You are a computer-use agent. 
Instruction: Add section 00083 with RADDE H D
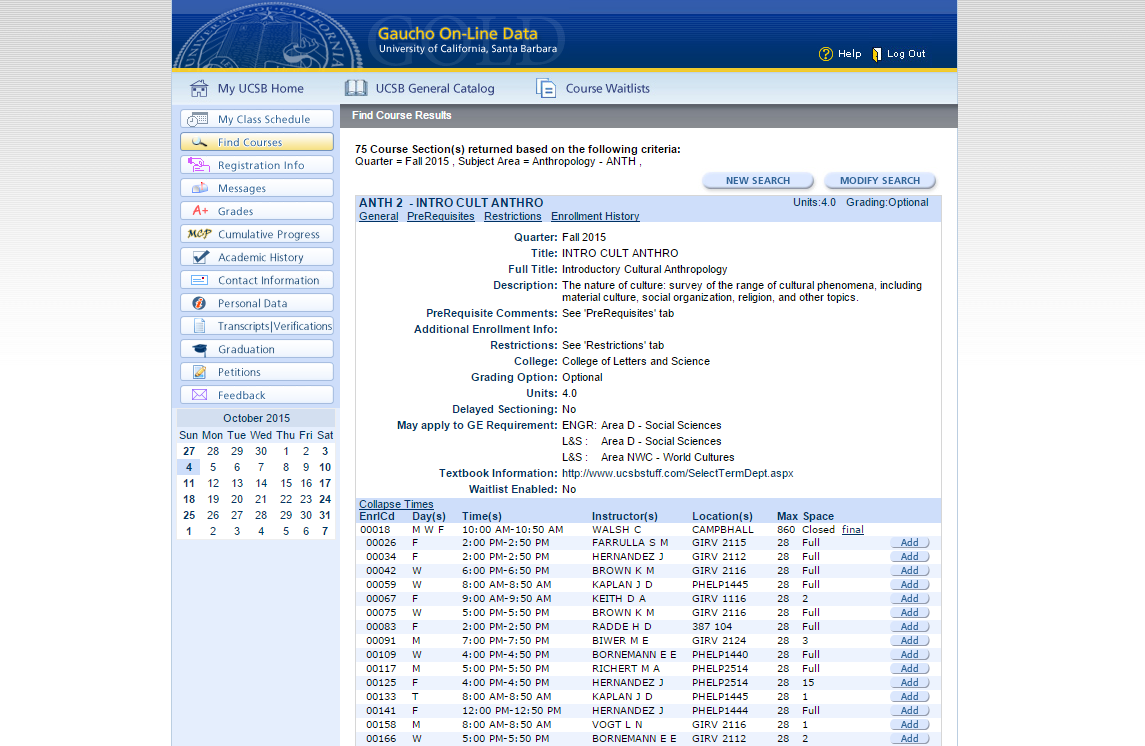pos(910,627)
